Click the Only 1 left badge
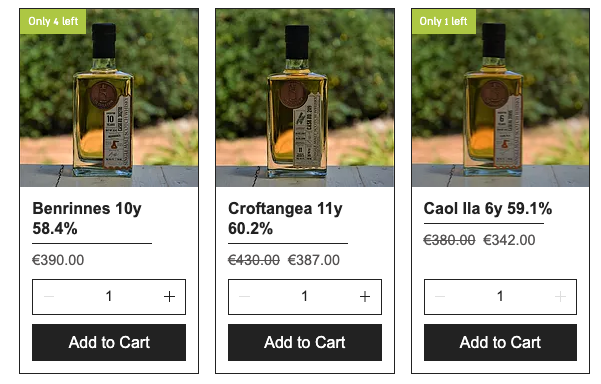Screen dimensions: 601x384 click(x=443, y=21)
